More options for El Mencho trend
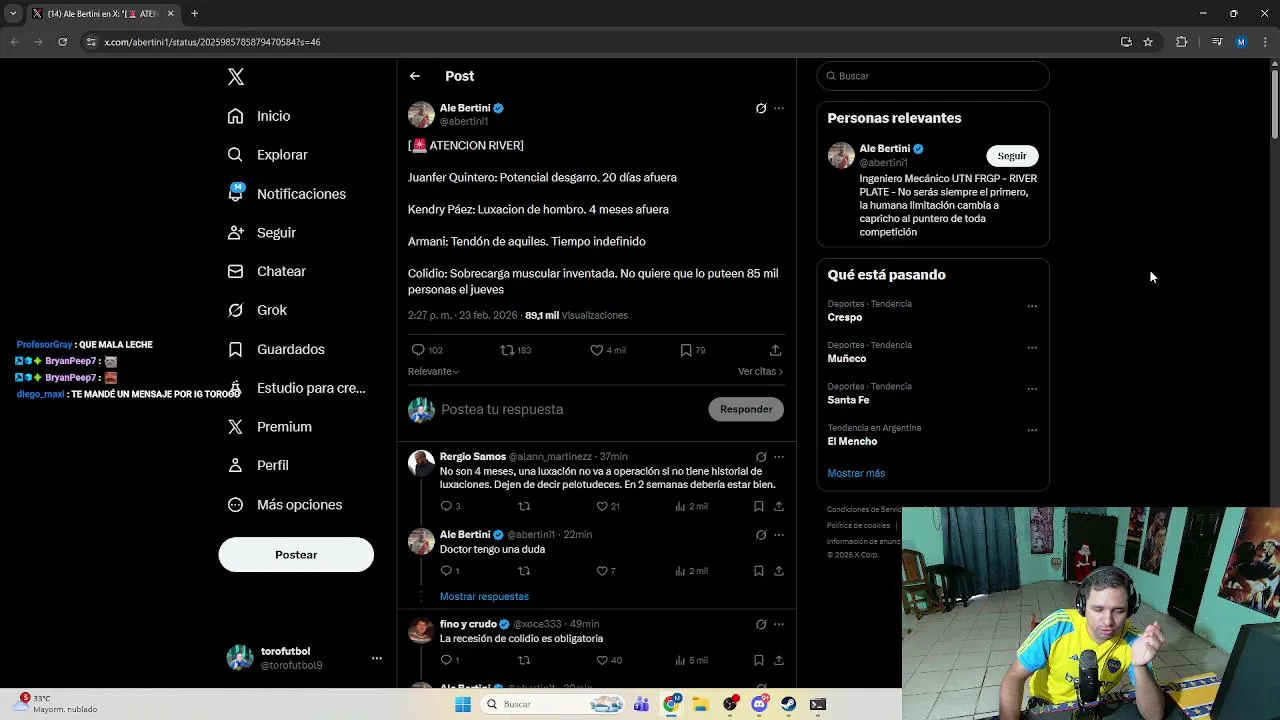Screen dimensions: 1280x720 click(x=1032, y=430)
